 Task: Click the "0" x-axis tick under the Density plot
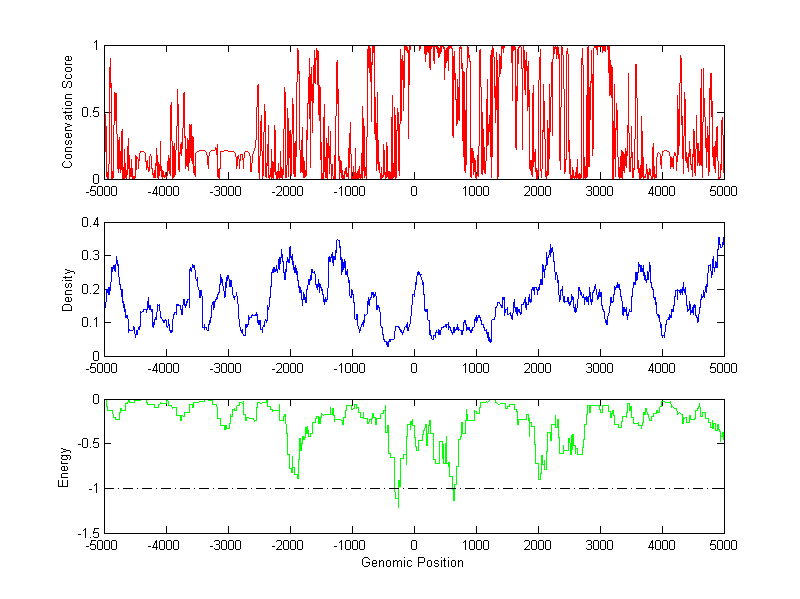(x=414, y=368)
